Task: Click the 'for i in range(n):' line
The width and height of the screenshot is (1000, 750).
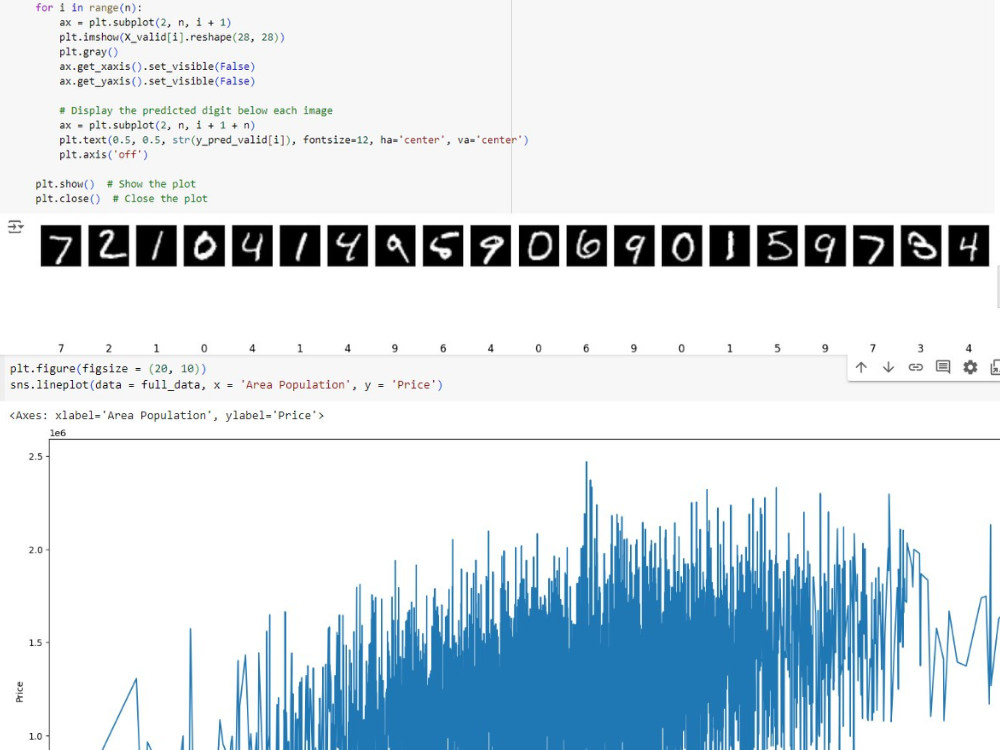Action: click(89, 8)
